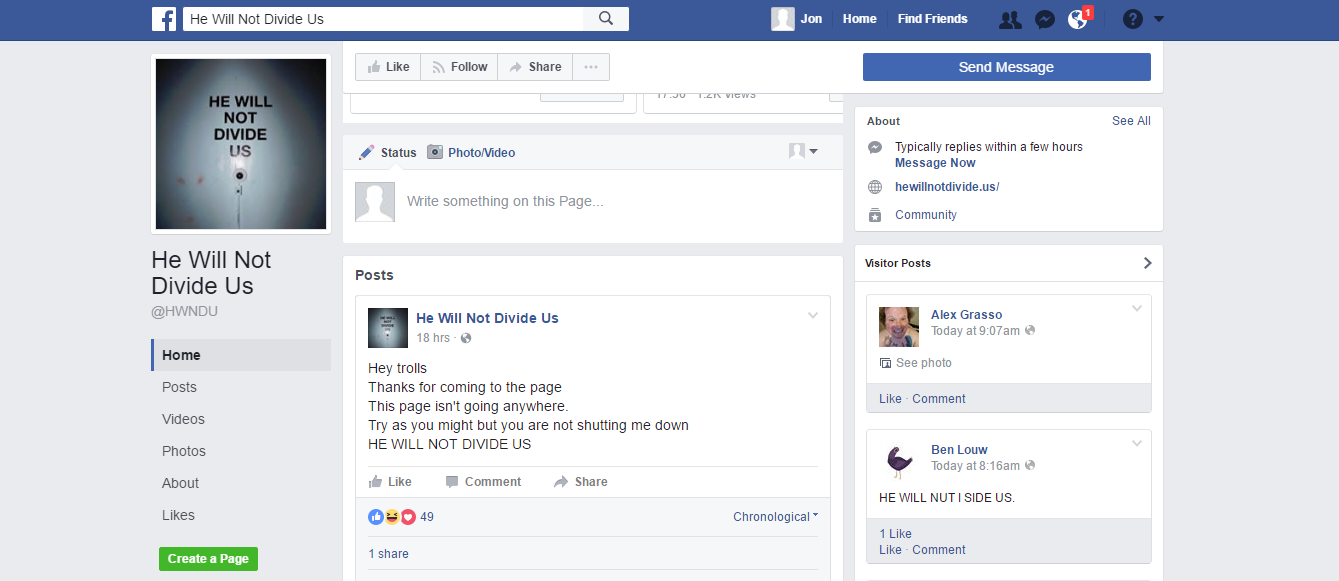Click the He Will Not Divide Us post author link

point(487,318)
